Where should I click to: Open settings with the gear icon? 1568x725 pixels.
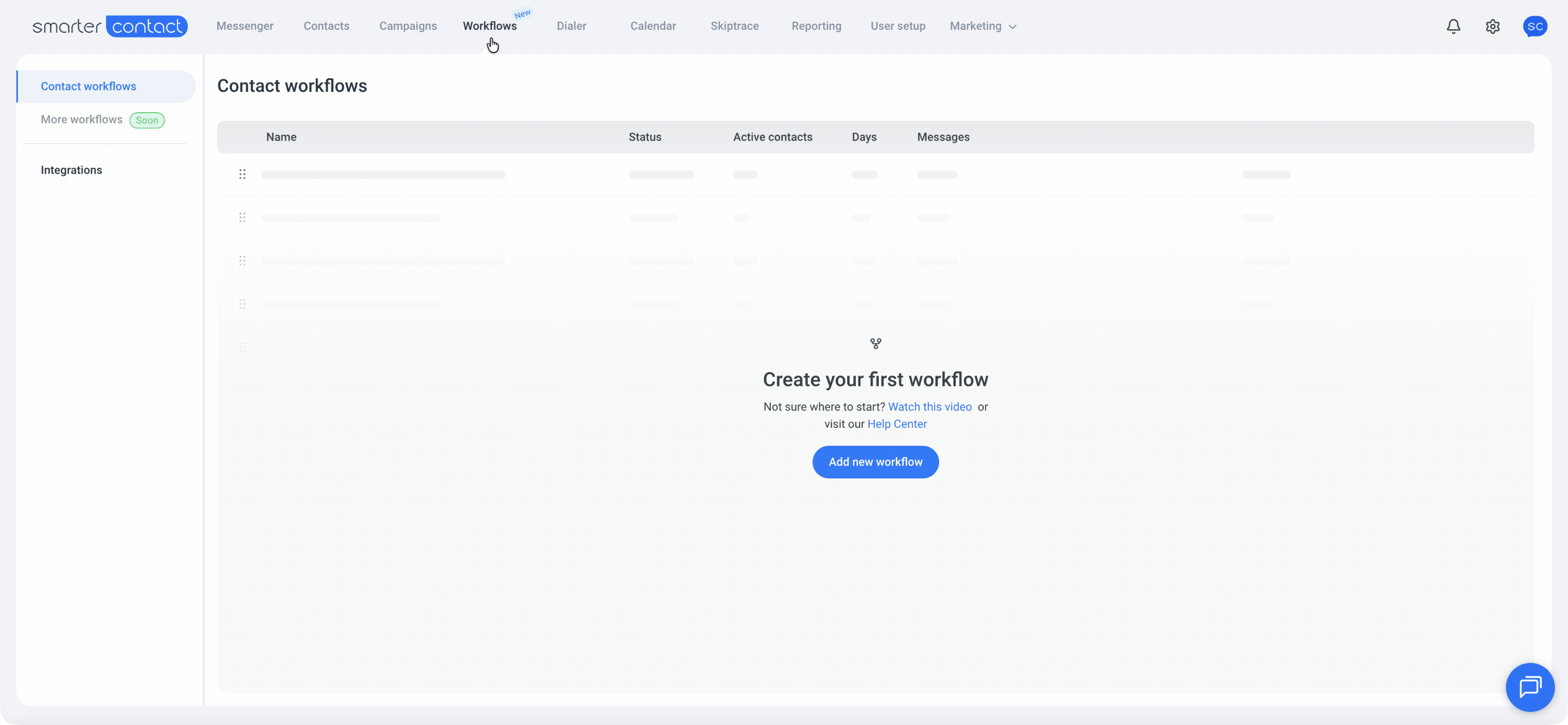1492,26
